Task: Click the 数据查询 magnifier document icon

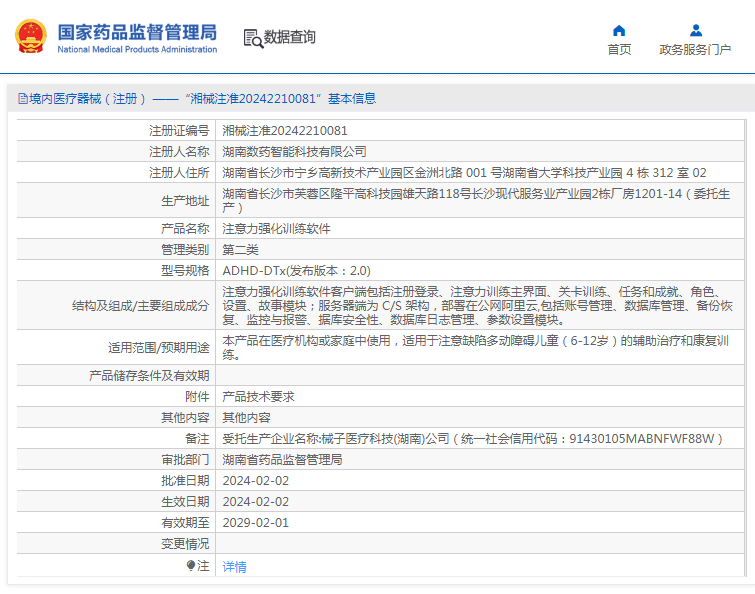Action: click(253, 39)
